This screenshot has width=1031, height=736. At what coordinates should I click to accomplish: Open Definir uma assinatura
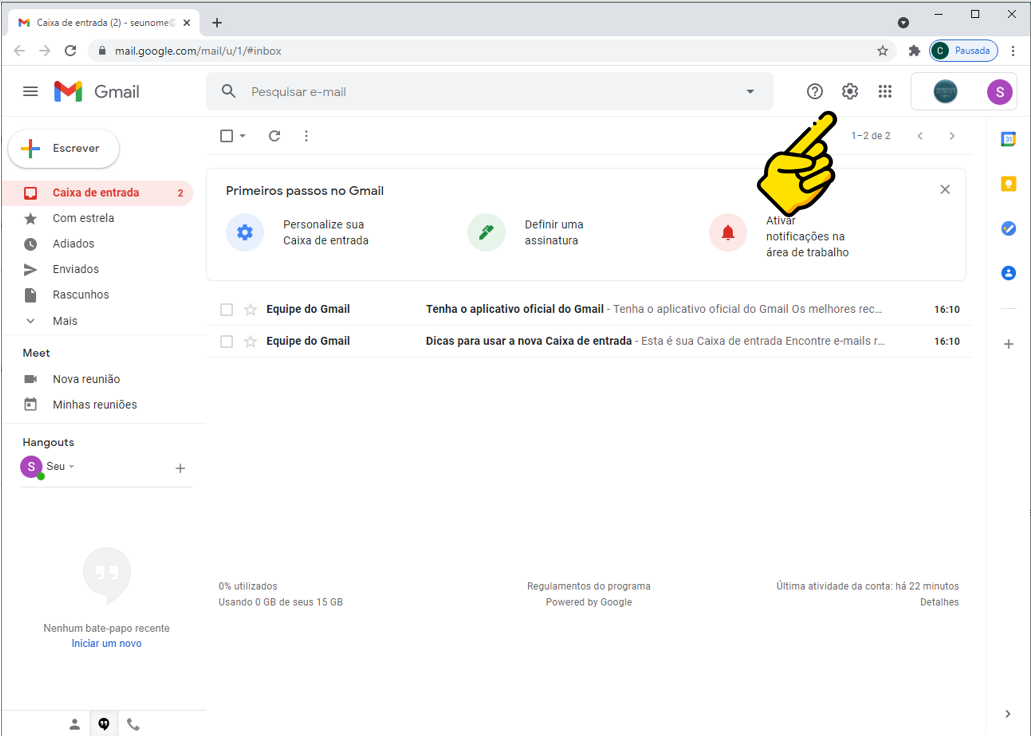[x=554, y=232]
